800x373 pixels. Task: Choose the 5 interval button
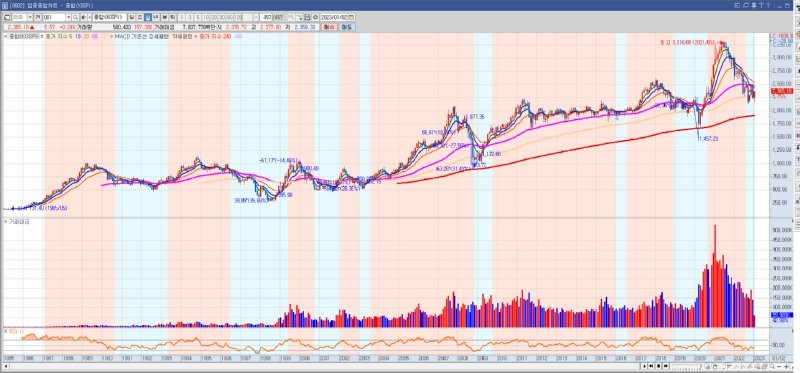pos(198,17)
